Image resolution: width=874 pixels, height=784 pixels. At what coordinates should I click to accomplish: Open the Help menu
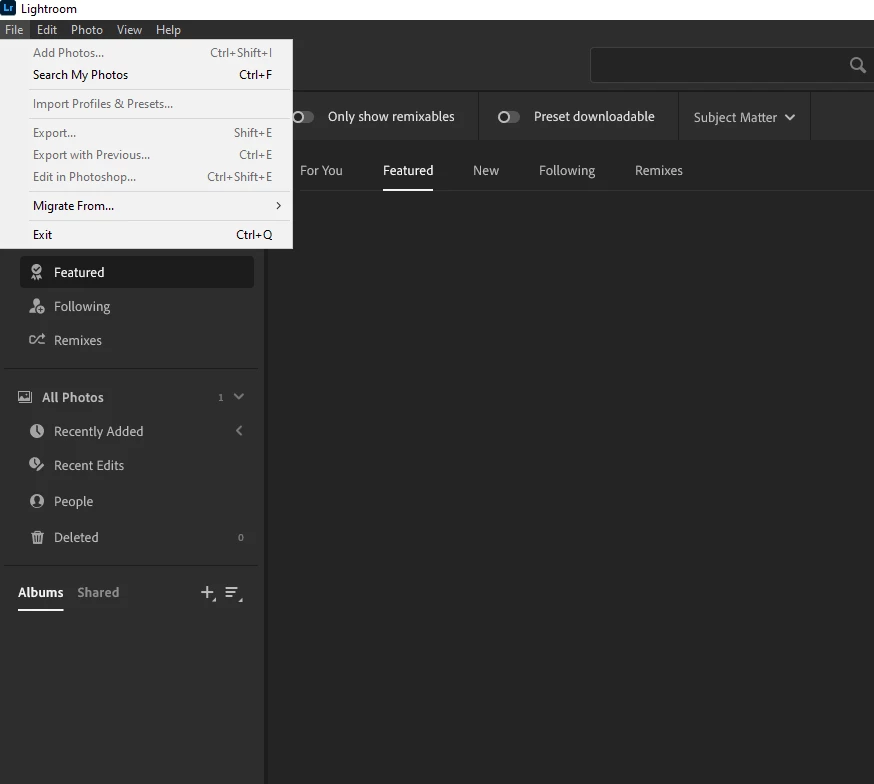[168, 30]
